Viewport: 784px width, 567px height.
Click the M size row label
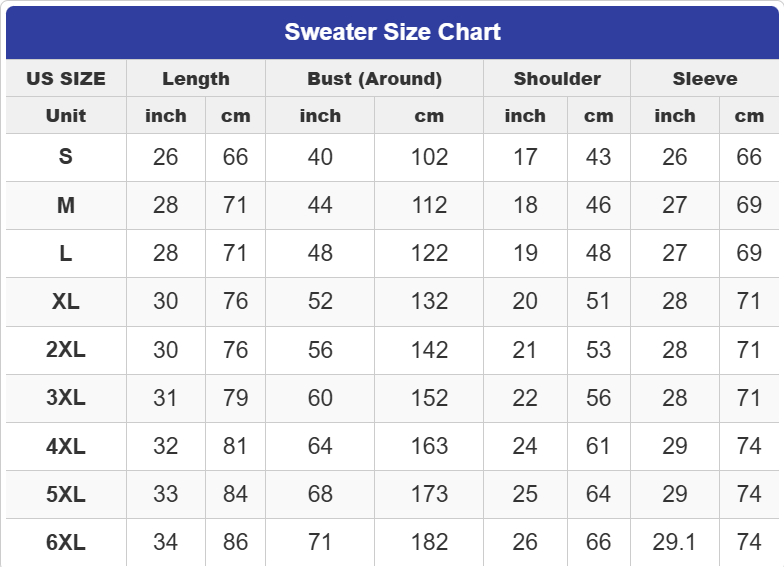pos(66,205)
